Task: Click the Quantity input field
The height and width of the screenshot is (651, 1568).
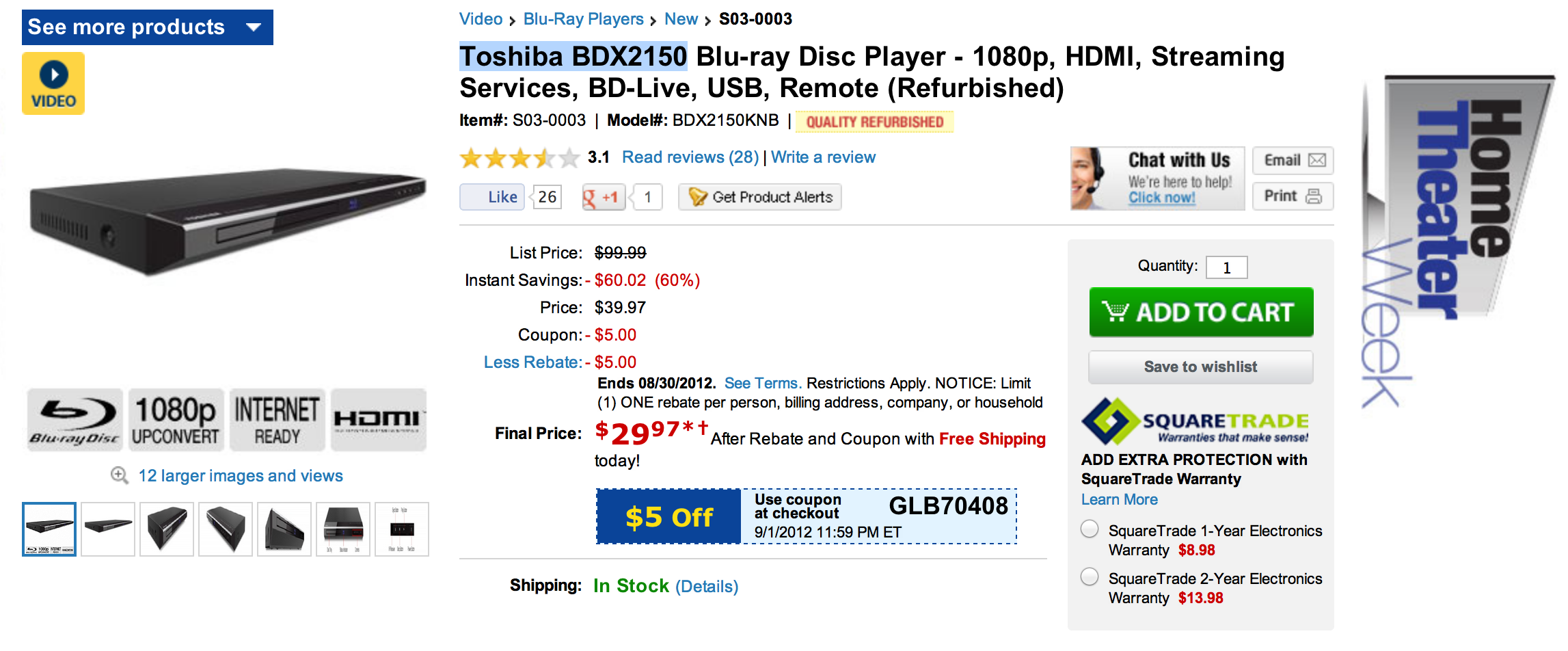Action: 1226,267
